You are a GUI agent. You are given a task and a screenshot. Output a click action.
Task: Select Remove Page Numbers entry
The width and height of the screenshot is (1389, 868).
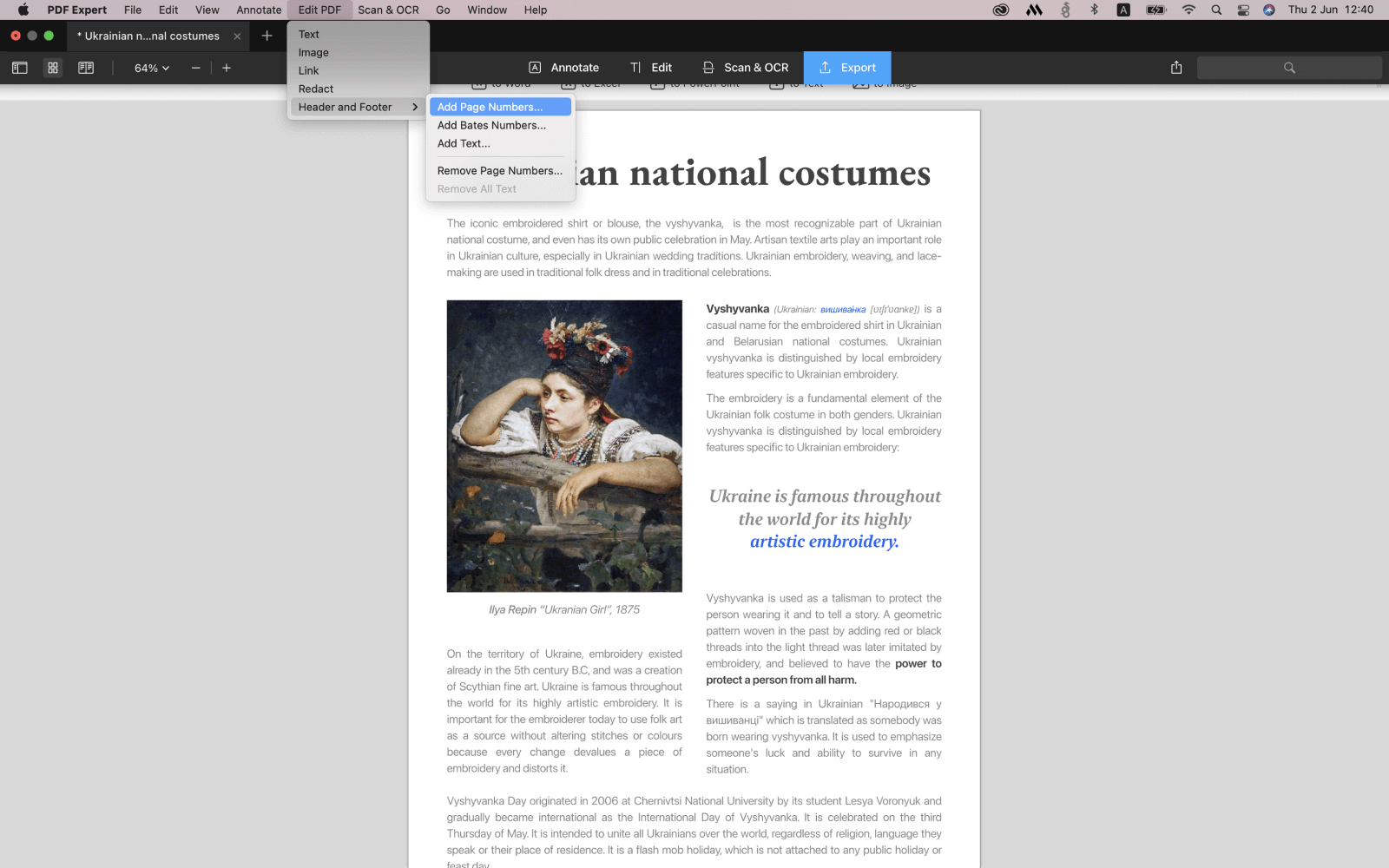[500, 171]
